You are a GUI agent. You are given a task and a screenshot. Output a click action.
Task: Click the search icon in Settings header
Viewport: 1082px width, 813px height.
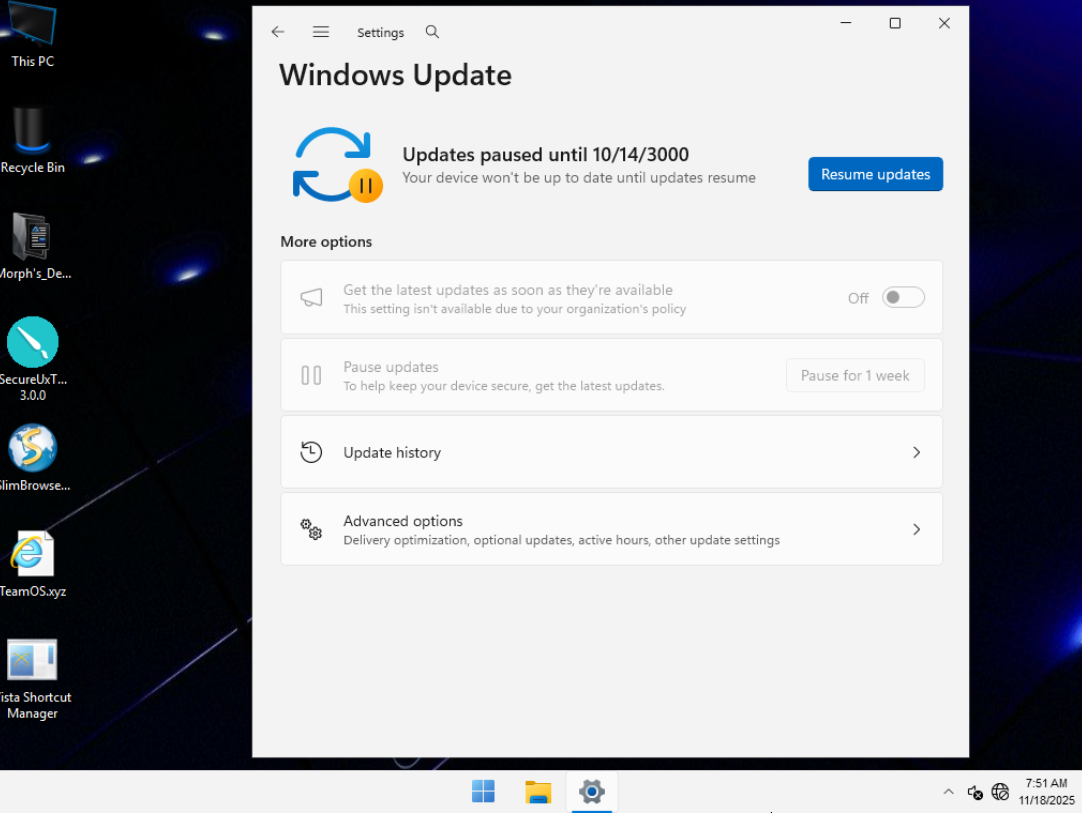click(x=432, y=32)
